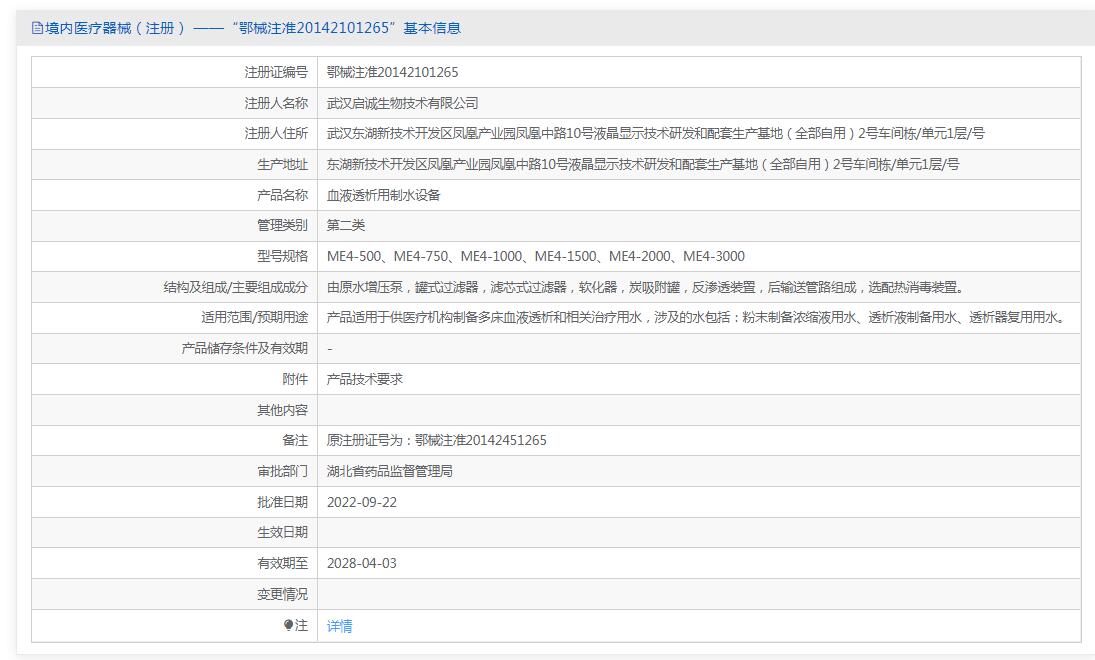Click the 生效日期 row label
Screen dimensions: 1095x660
pyautogui.click(x=282, y=532)
